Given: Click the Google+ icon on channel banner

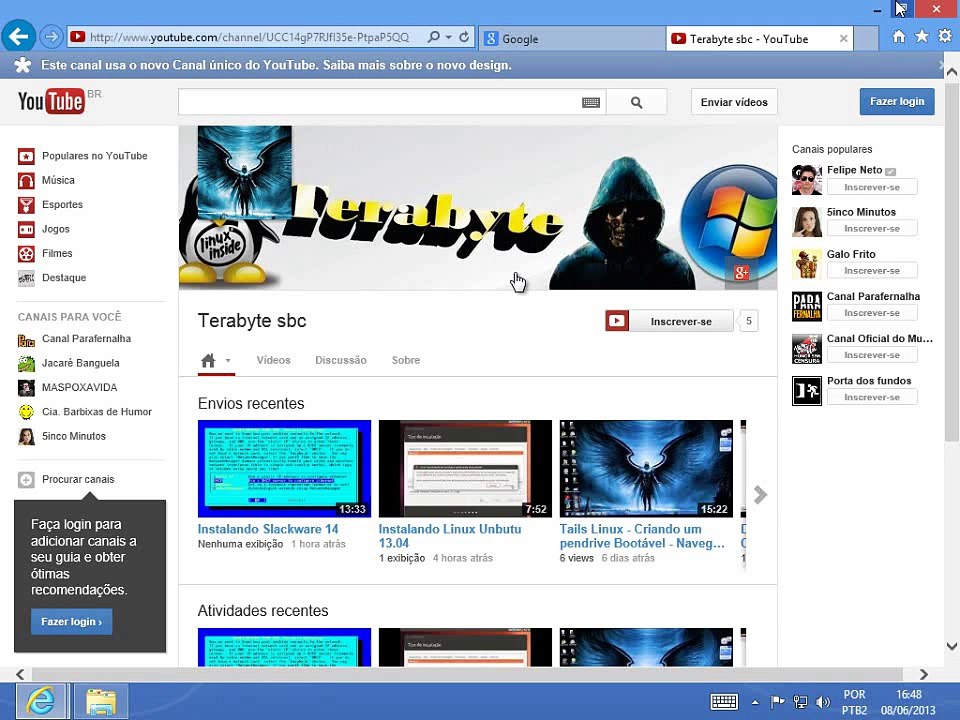Looking at the screenshot, I should click(x=741, y=272).
